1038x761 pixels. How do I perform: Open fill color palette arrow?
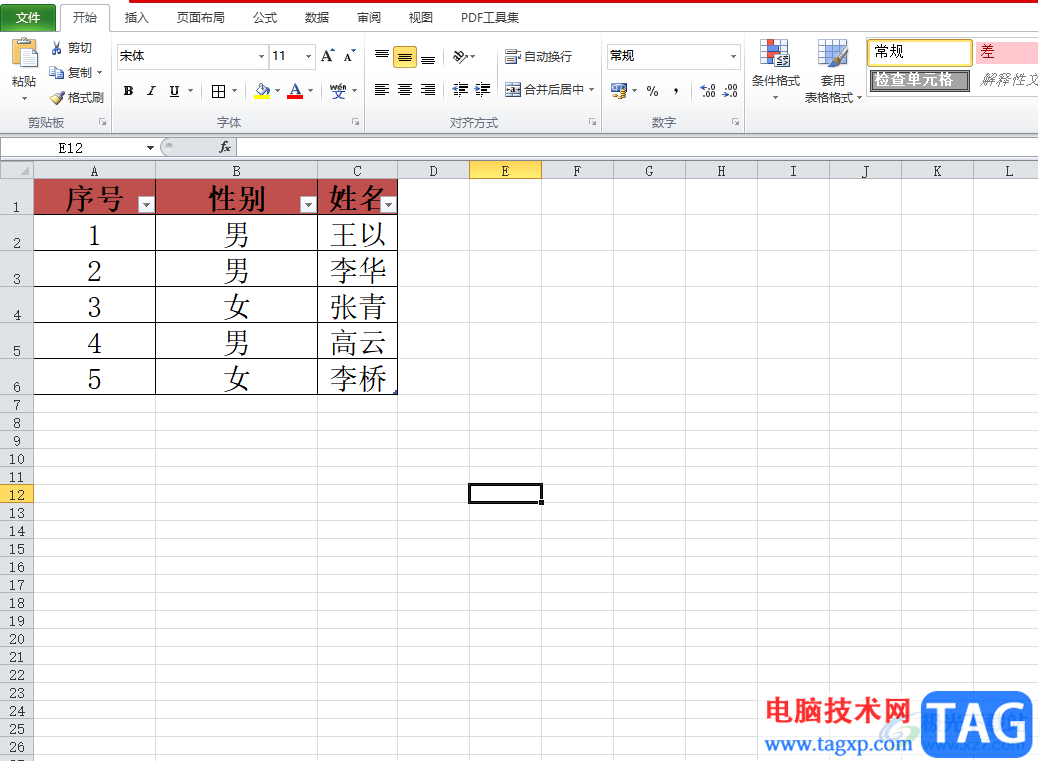pyautogui.click(x=277, y=91)
